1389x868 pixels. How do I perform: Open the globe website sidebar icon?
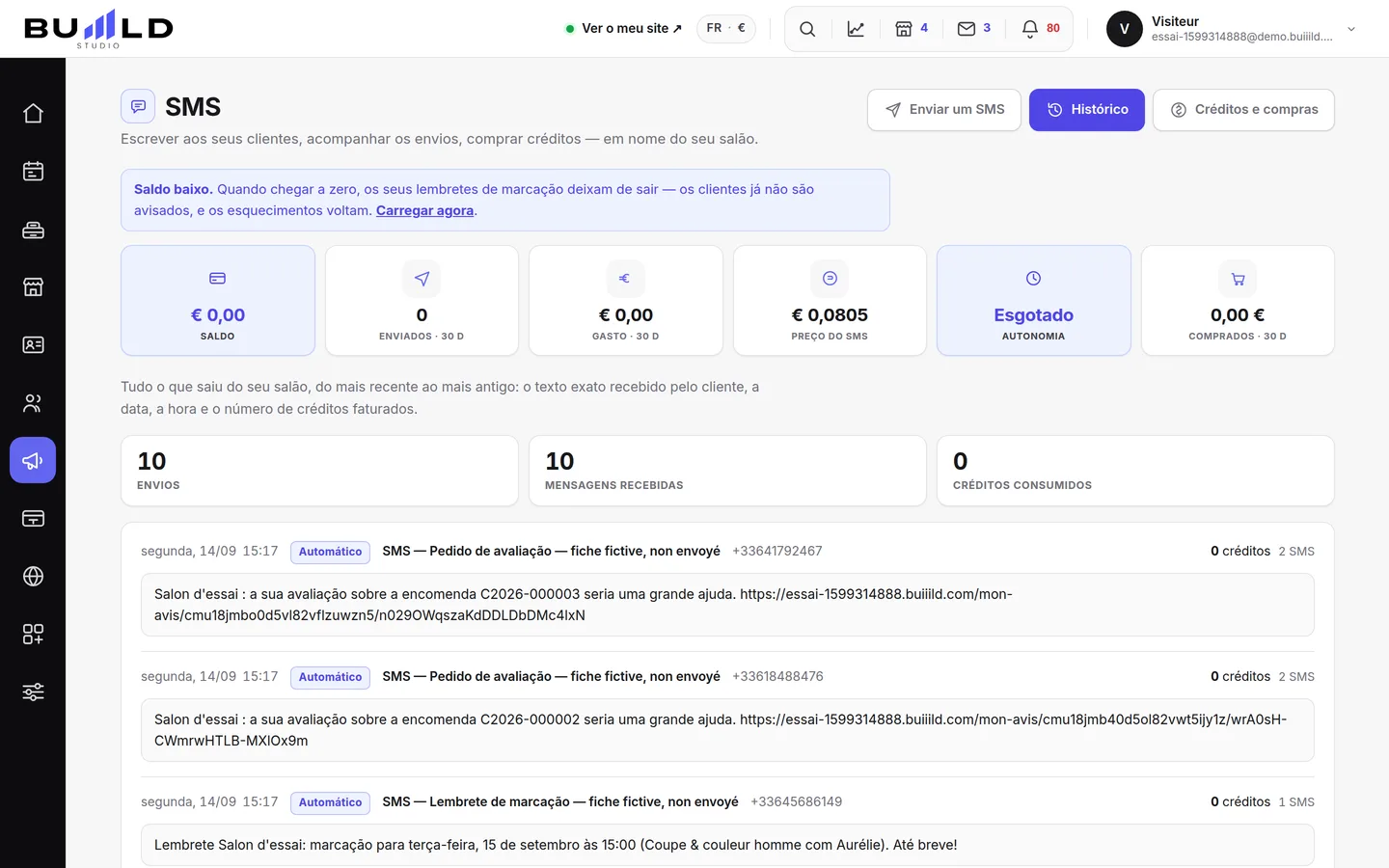(33, 577)
